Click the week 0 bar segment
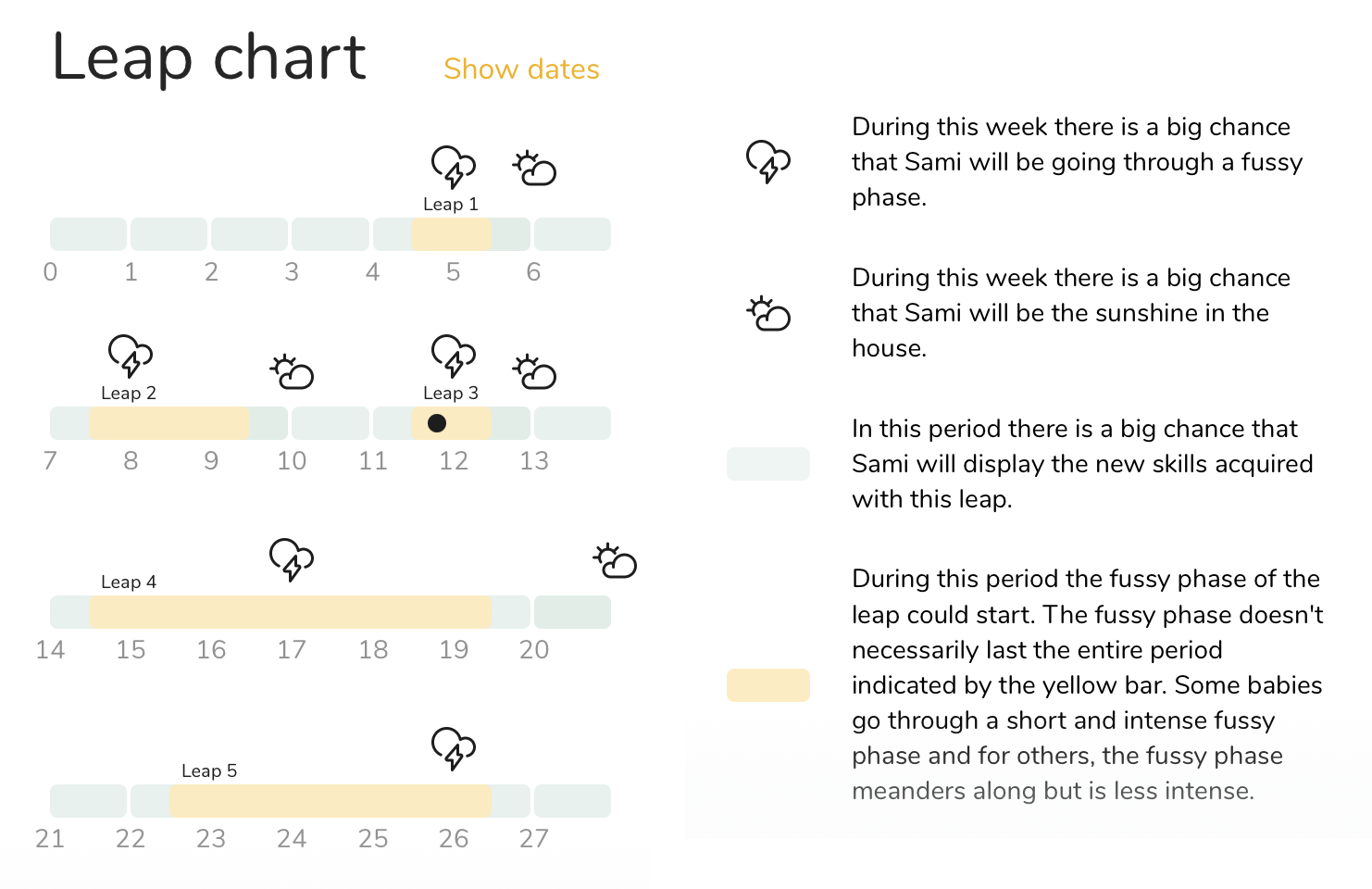The image size is (1372, 889). click(x=88, y=234)
